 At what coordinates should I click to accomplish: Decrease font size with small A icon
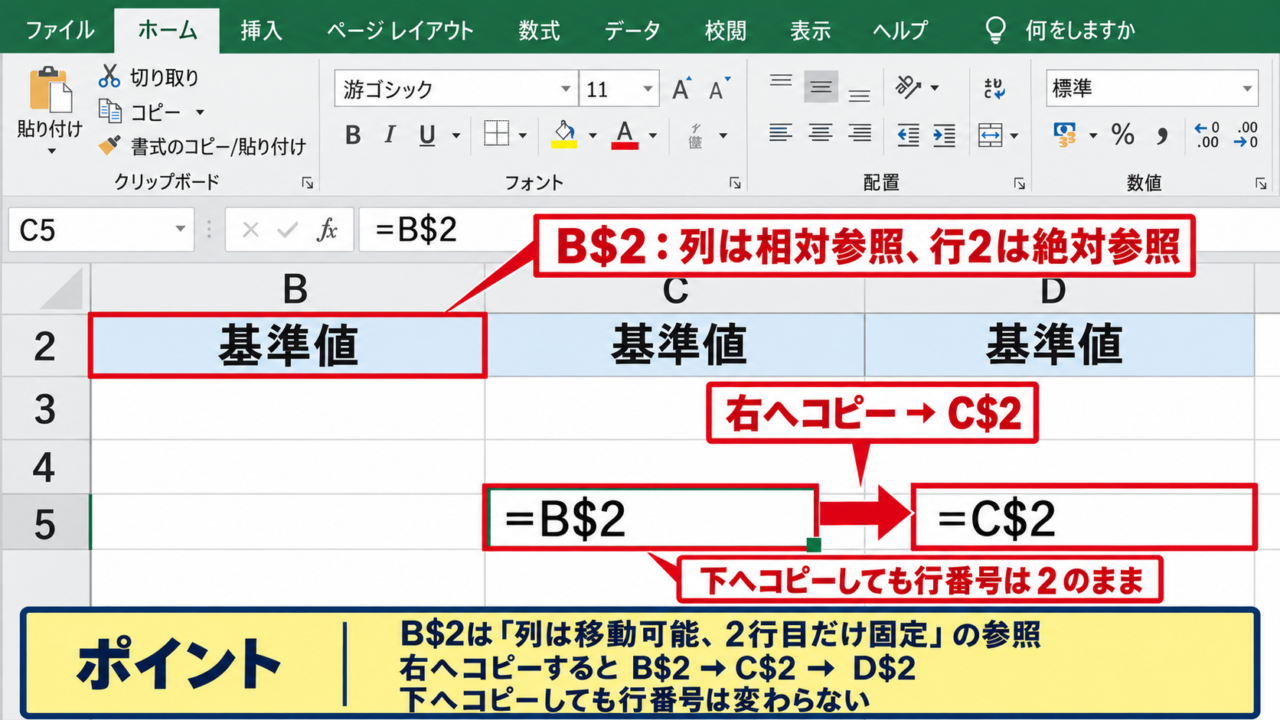(717, 90)
